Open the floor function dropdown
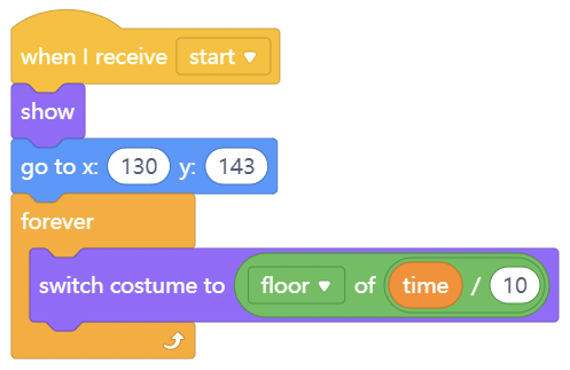570x370 pixels. [x=296, y=285]
